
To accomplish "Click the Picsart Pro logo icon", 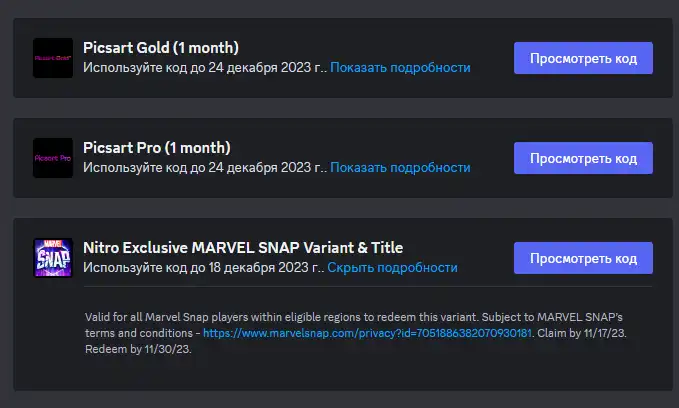I will pyautogui.click(x=53, y=158).
